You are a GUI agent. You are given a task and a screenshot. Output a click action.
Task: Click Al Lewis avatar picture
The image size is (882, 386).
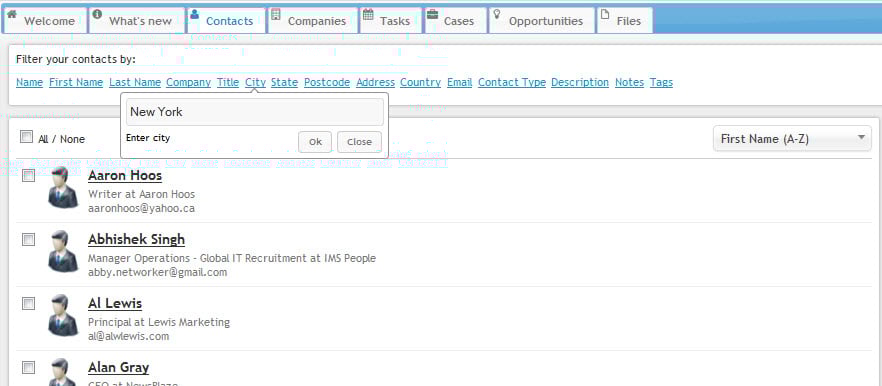(x=62, y=315)
